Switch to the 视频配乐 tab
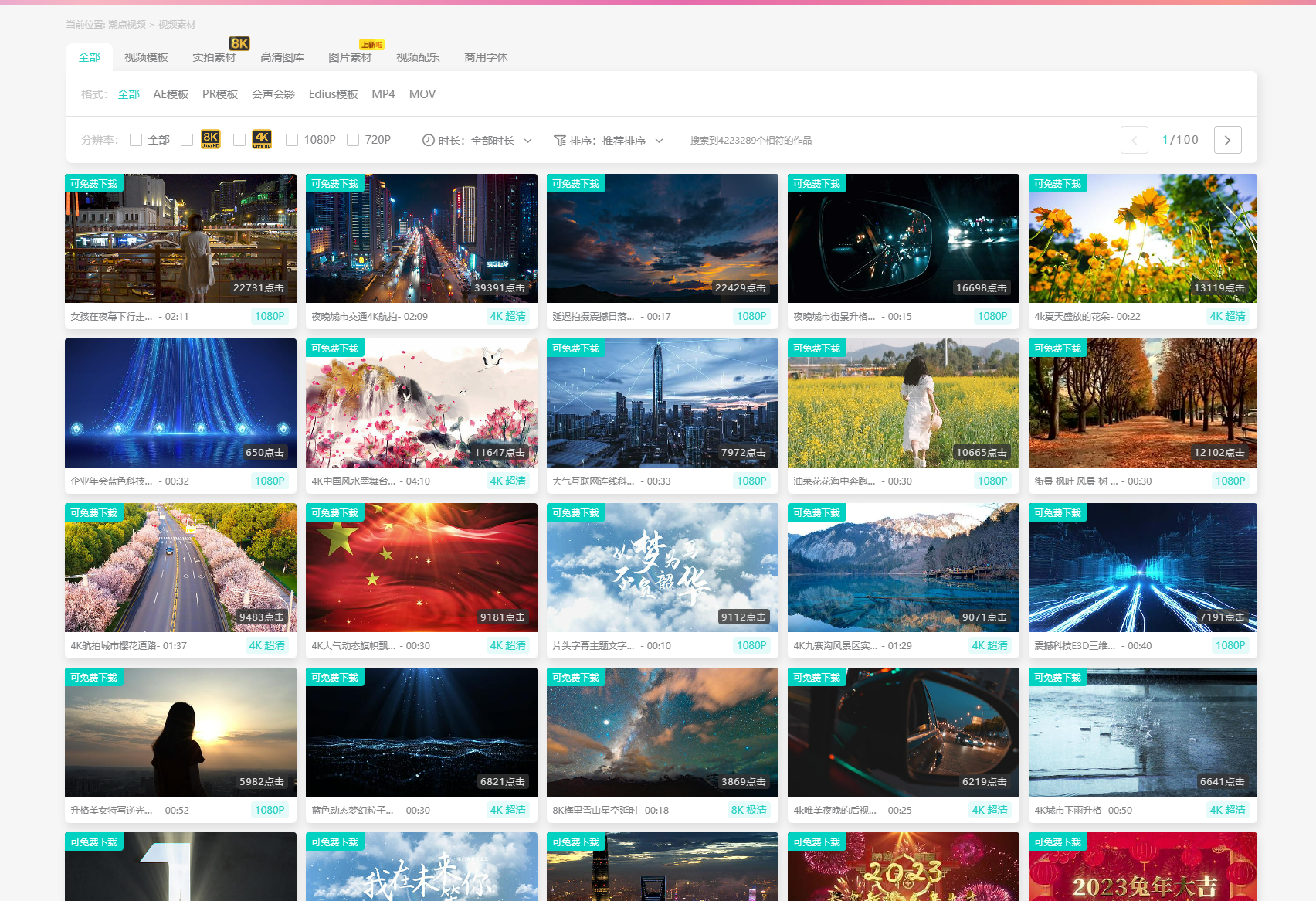1316x901 pixels. tap(418, 57)
